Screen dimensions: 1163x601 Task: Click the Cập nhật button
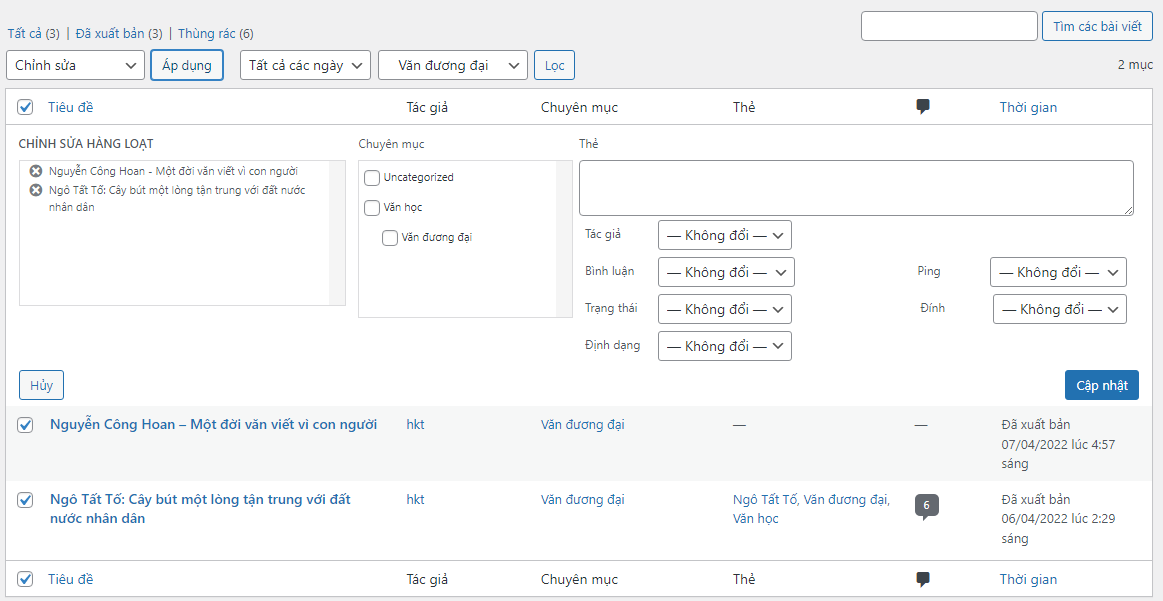[1101, 385]
